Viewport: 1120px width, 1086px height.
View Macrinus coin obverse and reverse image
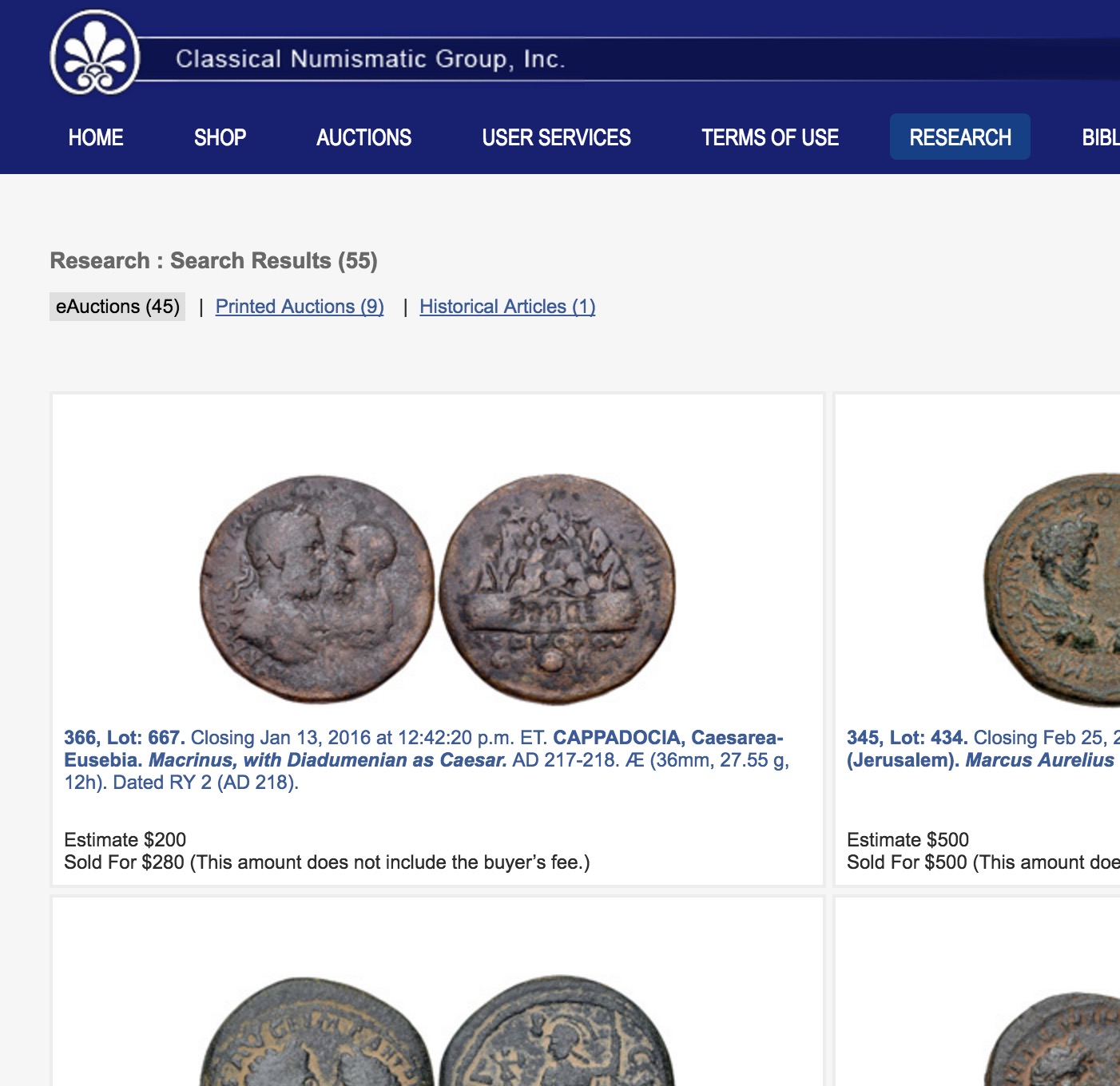pos(438,590)
